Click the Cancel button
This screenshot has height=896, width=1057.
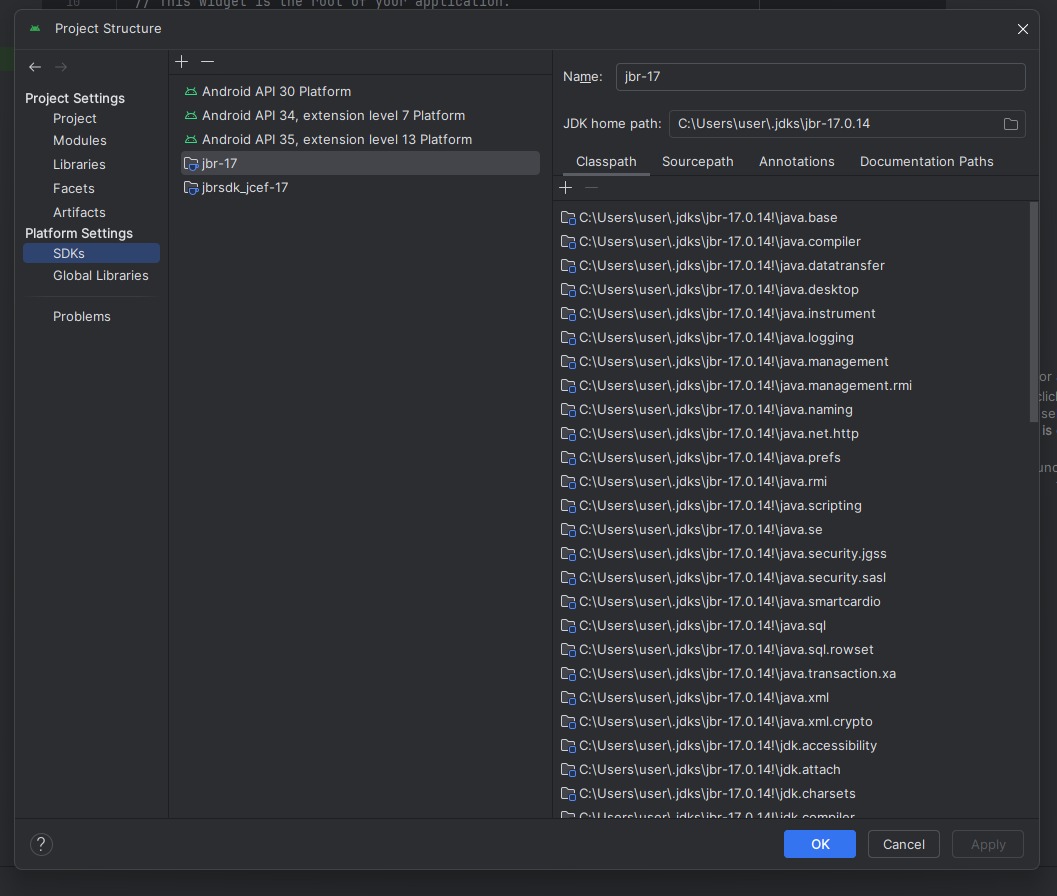tap(903, 844)
